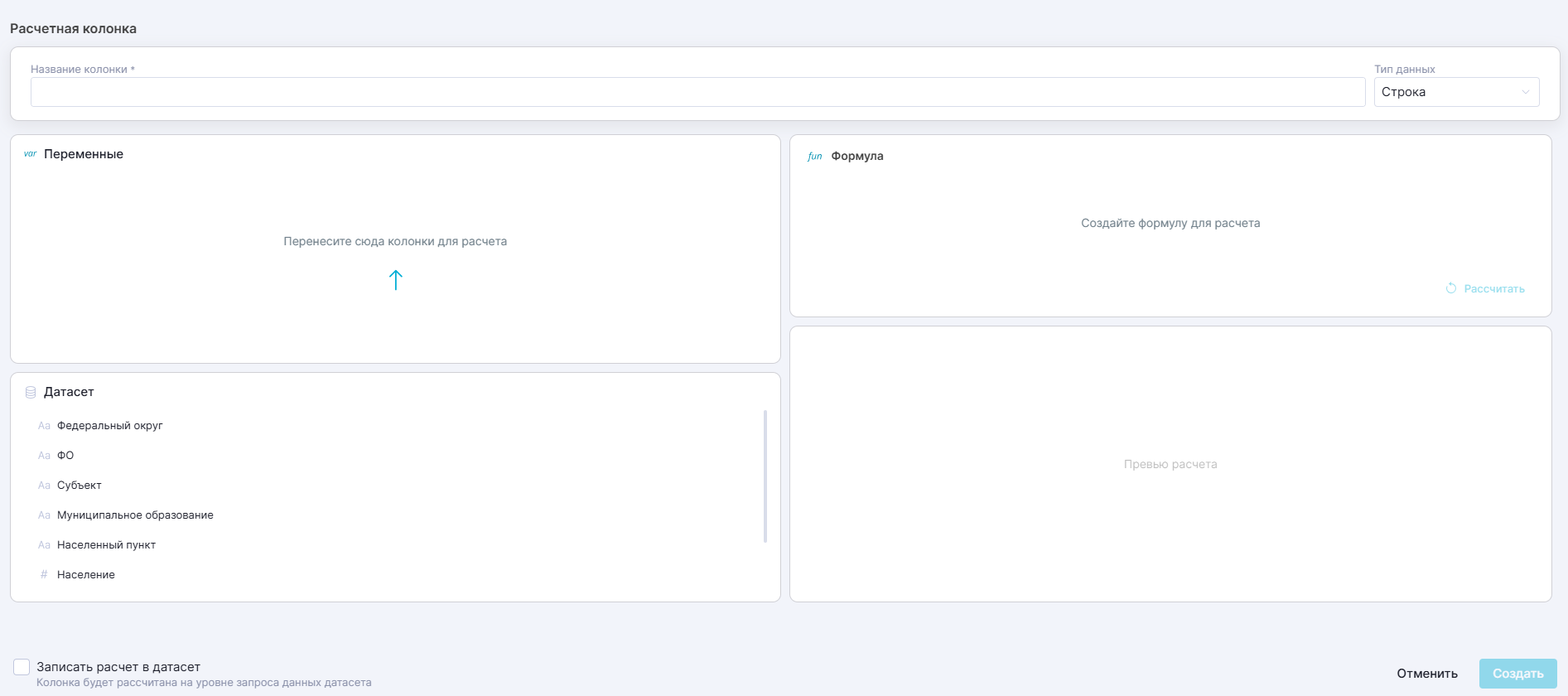Select Муниципальное образование dataset column

(135, 515)
